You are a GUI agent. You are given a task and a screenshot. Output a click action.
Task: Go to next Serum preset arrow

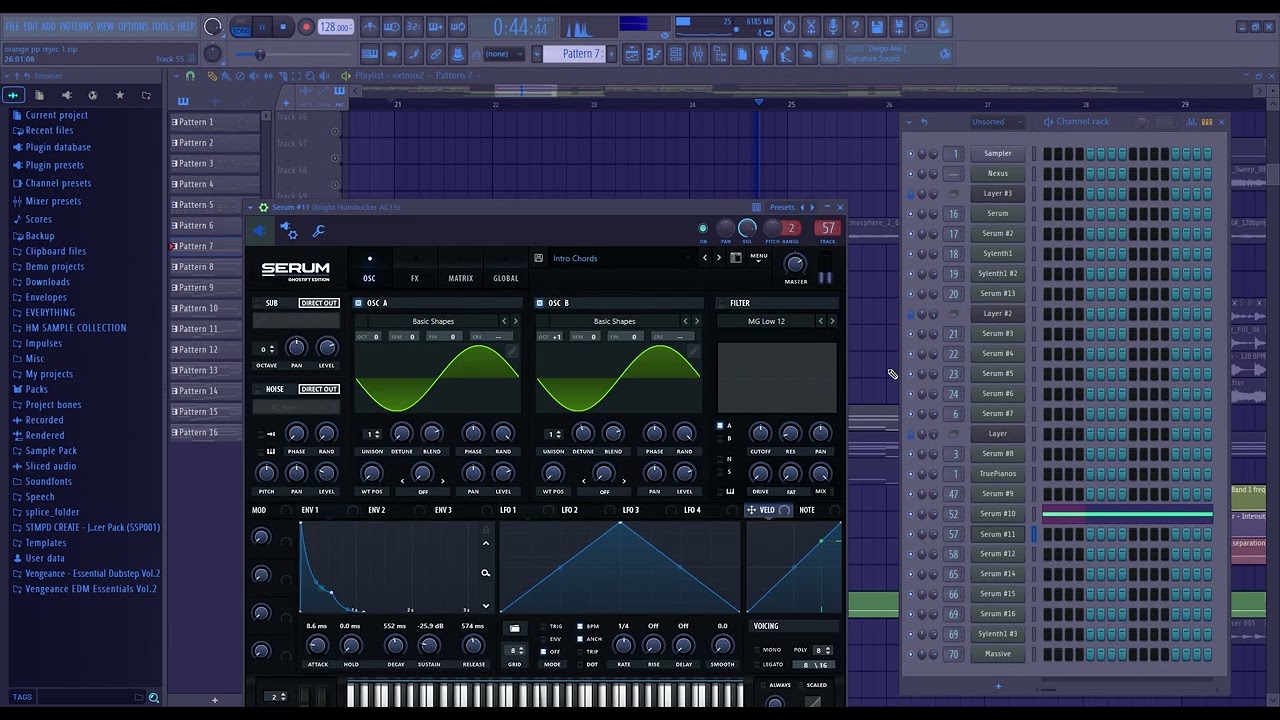tap(718, 258)
